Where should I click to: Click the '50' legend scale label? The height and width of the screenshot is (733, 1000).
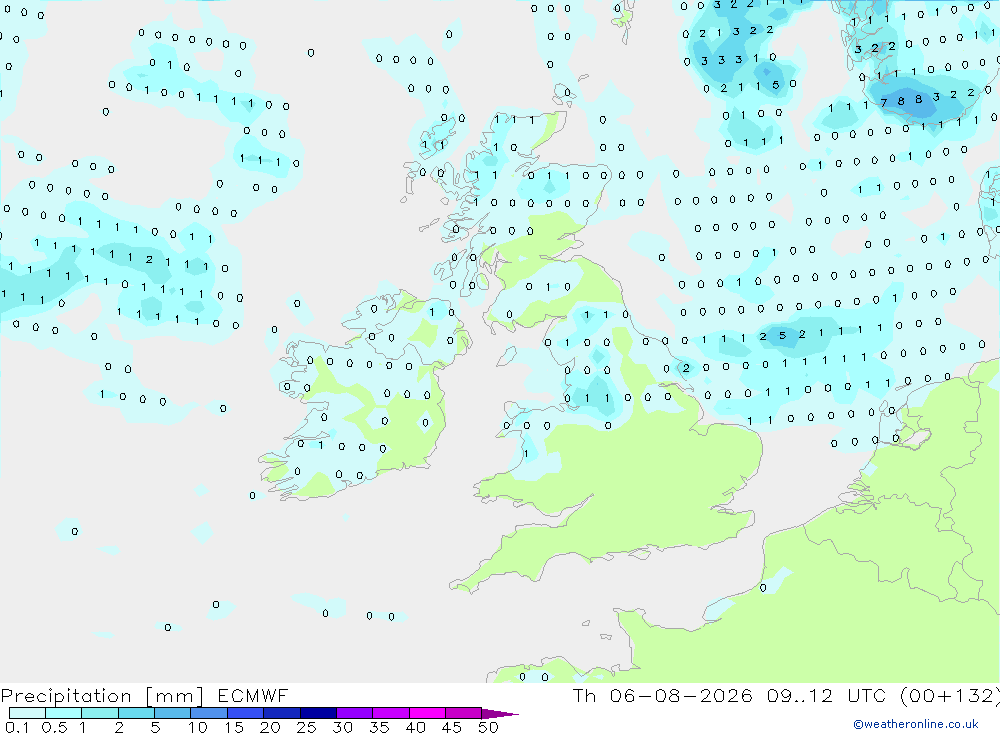[488, 727]
